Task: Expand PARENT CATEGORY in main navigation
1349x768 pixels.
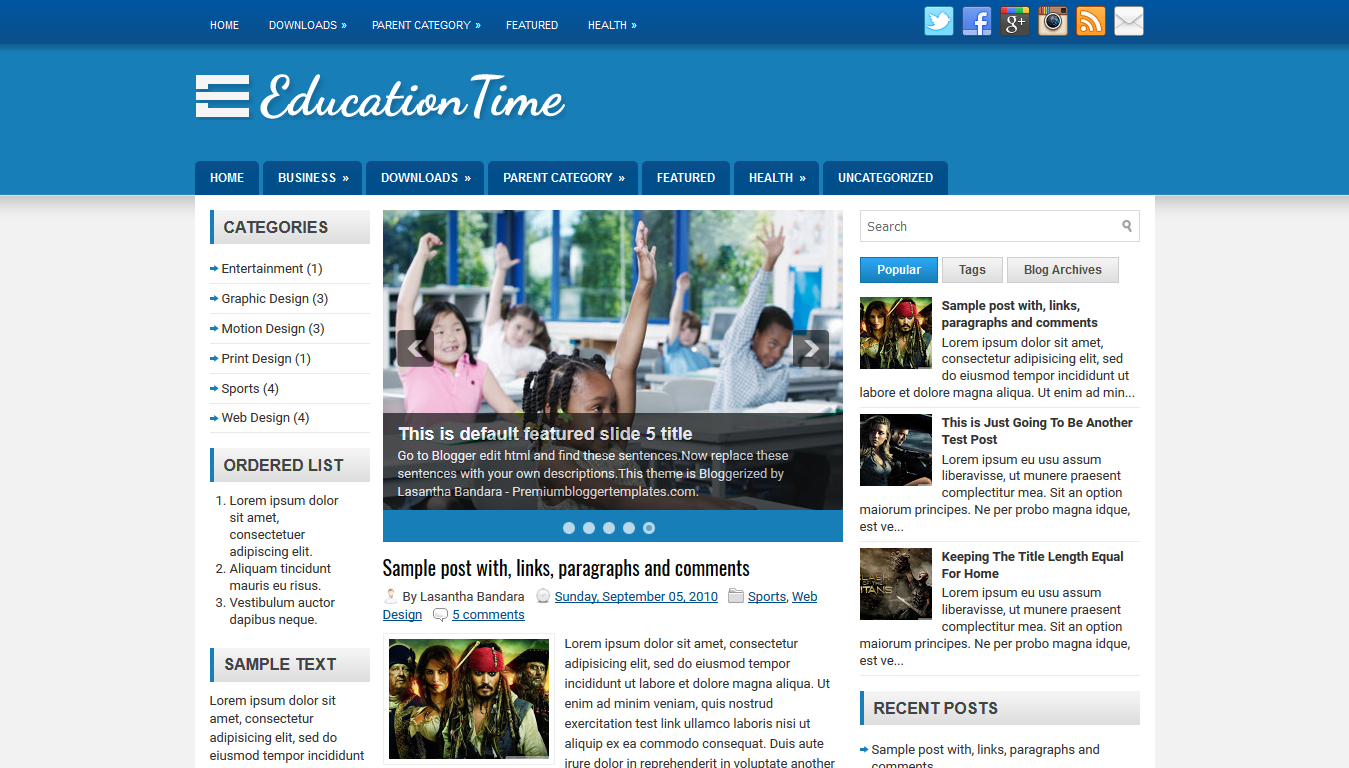Action: pyautogui.click(x=563, y=178)
